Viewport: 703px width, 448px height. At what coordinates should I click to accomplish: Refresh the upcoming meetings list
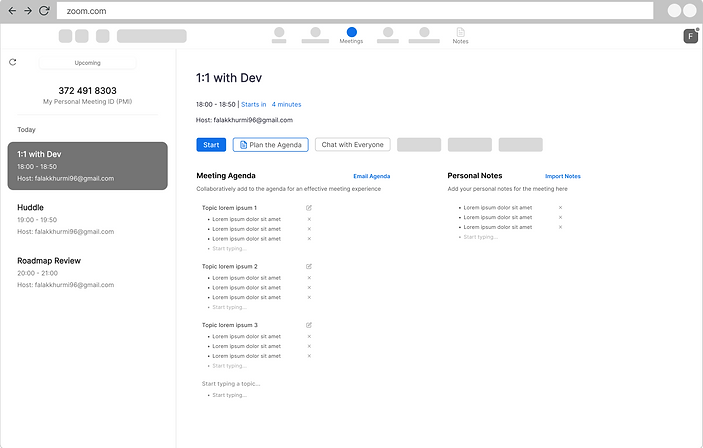pyautogui.click(x=13, y=62)
